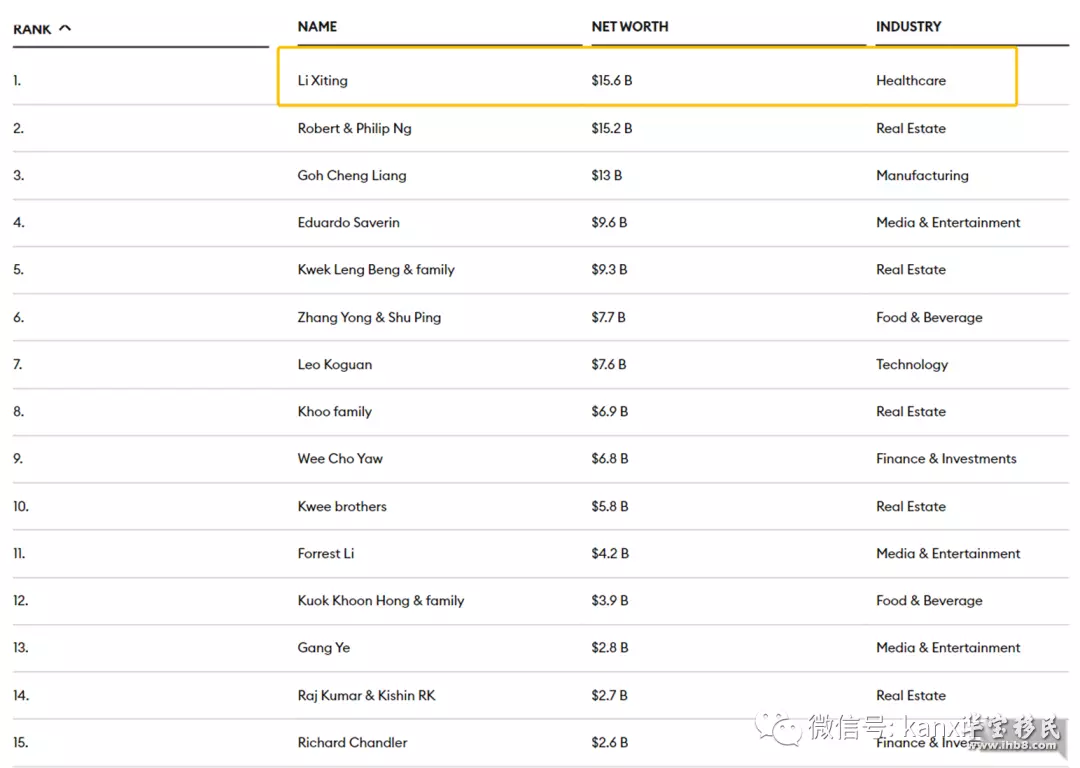Select the Manufacturing industry cell
The image size is (1080, 768).
(x=922, y=176)
